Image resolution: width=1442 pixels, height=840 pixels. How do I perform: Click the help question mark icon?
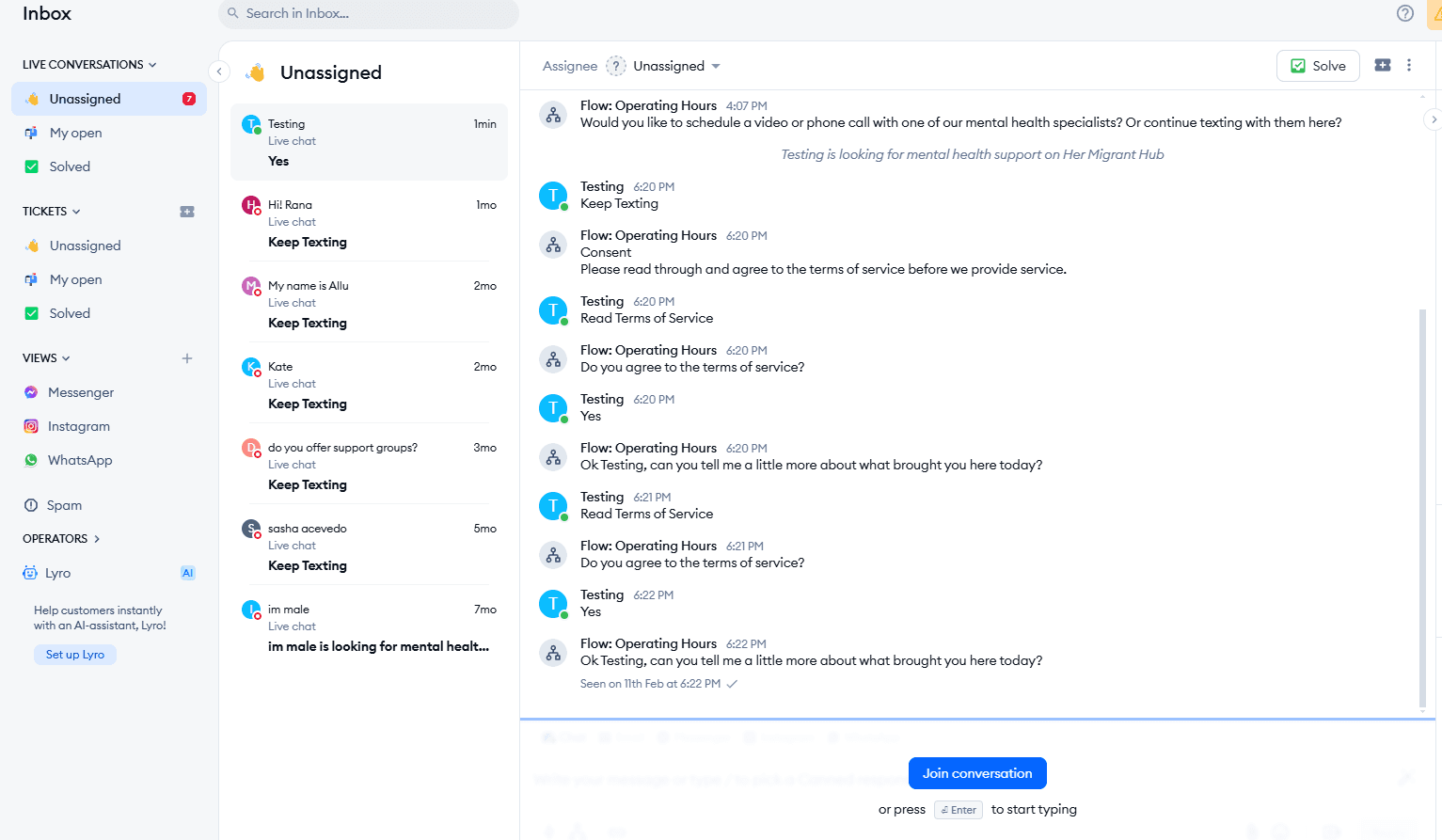point(1404,13)
